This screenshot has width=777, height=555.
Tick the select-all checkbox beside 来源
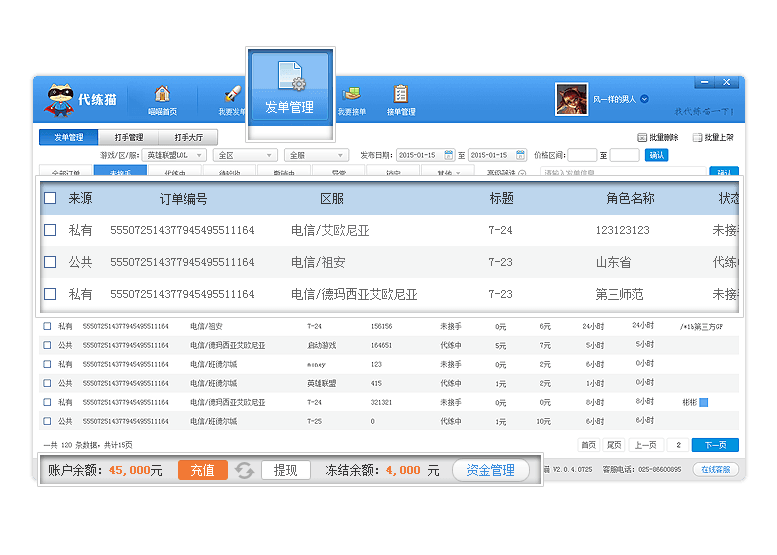pyautogui.click(x=50, y=199)
